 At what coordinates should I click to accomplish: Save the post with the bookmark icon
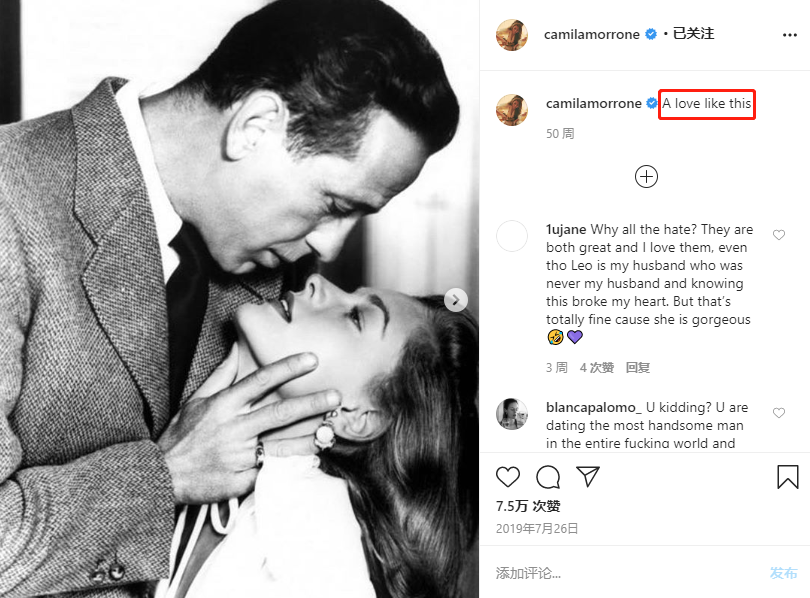[x=788, y=477]
